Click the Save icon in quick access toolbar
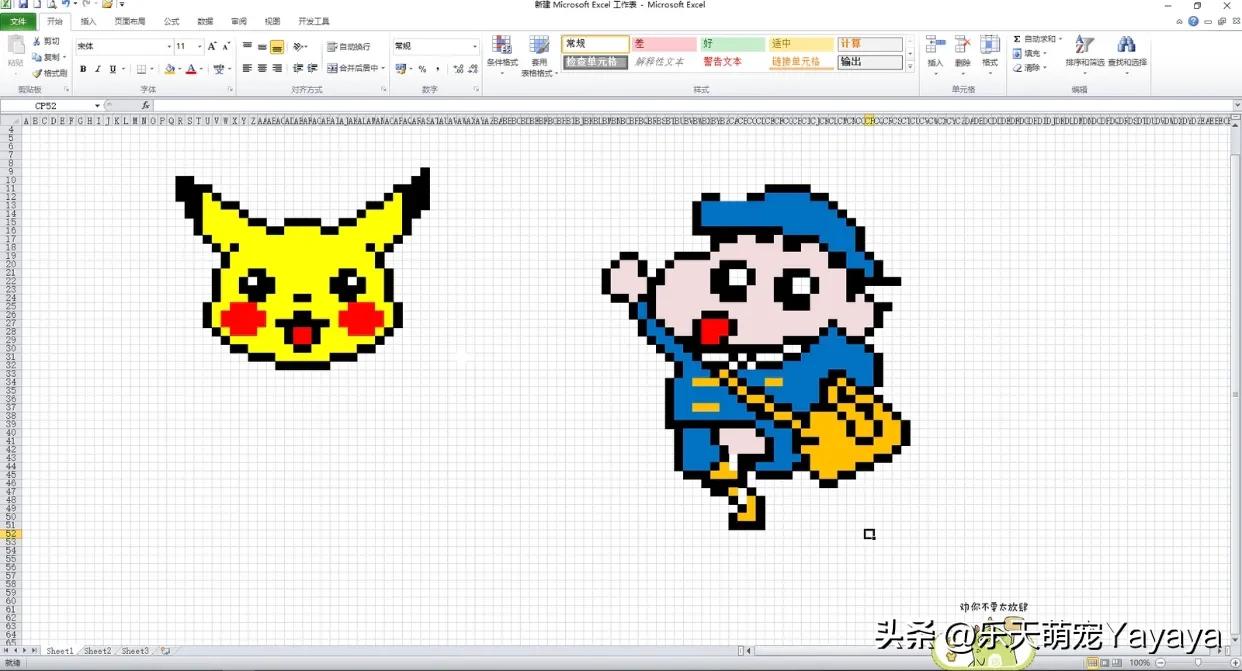The width and height of the screenshot is (1242, 671). [23, 5]
